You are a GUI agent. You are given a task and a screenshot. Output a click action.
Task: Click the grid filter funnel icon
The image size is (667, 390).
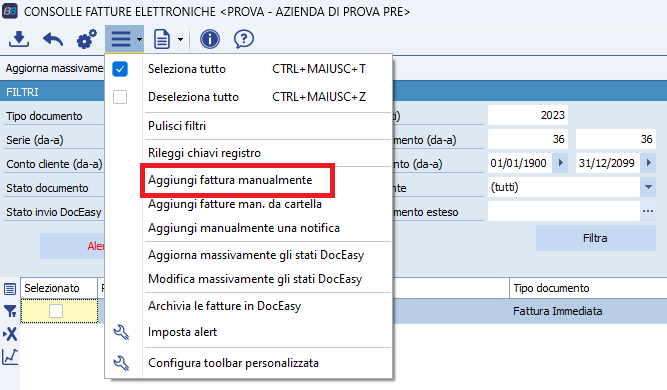[x=10, y=311]
